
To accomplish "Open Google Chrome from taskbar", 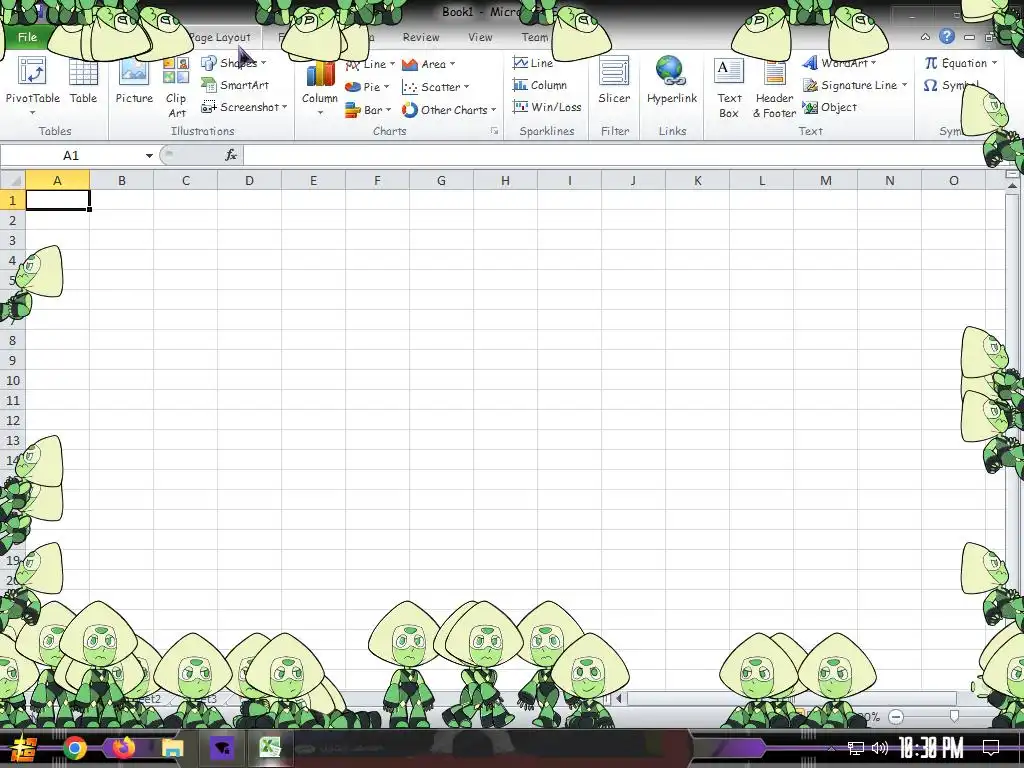I will [74, 748].
